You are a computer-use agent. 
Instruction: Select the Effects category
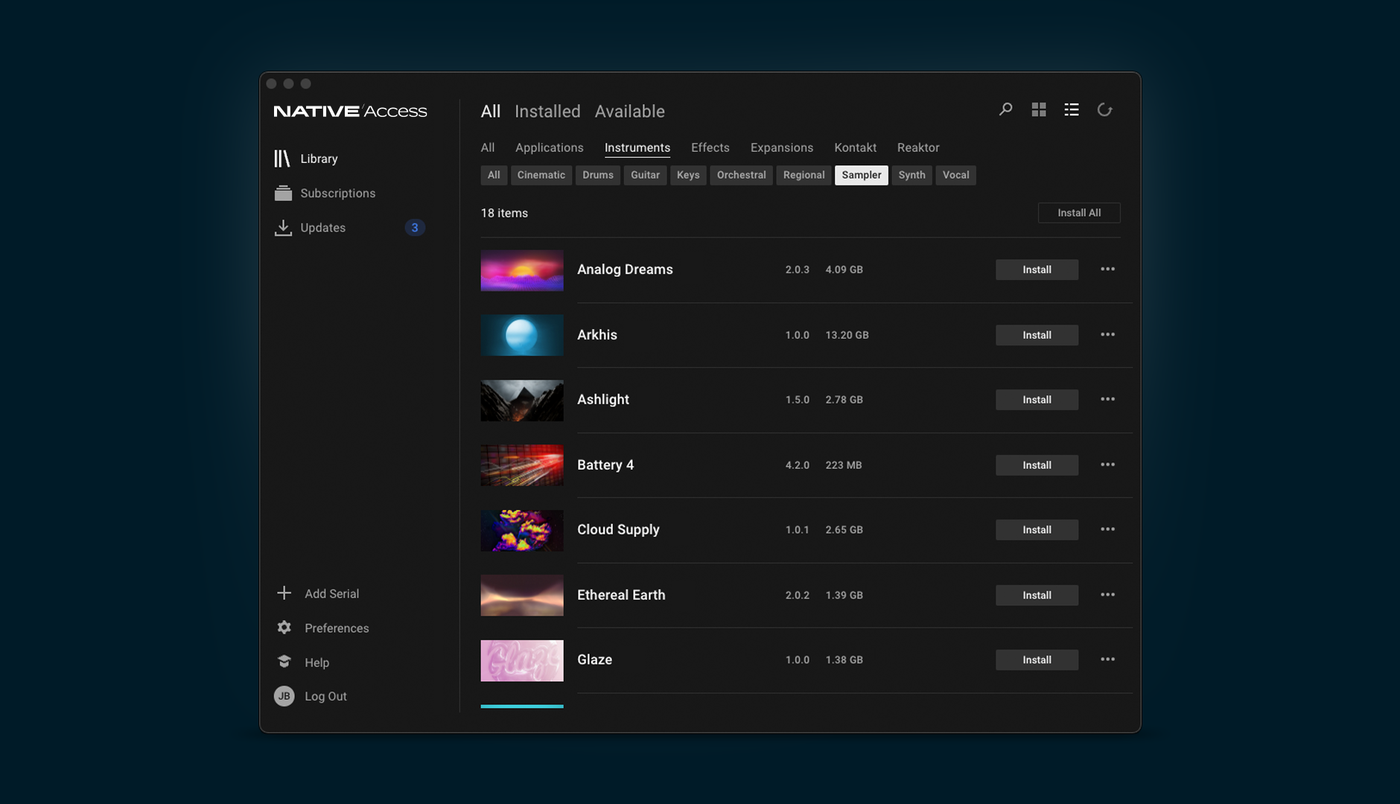click(710, 147)
